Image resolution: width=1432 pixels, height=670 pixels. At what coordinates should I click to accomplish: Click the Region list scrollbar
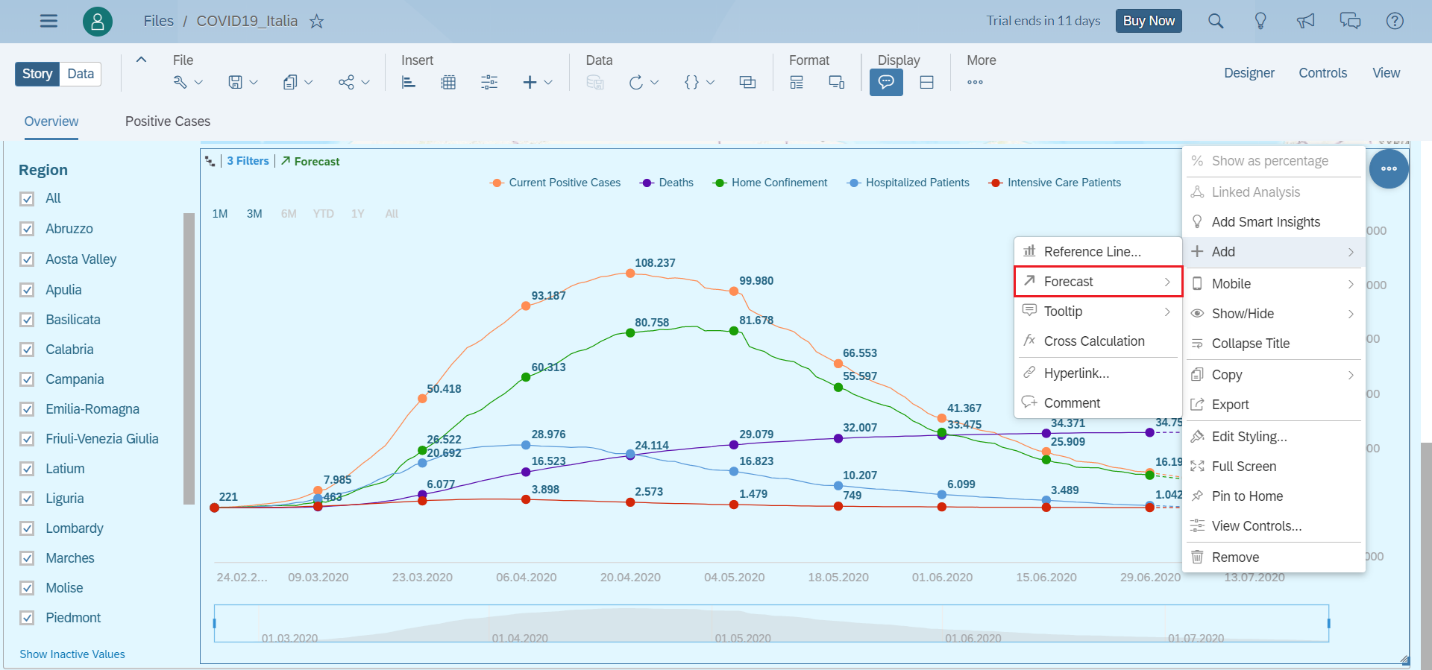[189, 358]
